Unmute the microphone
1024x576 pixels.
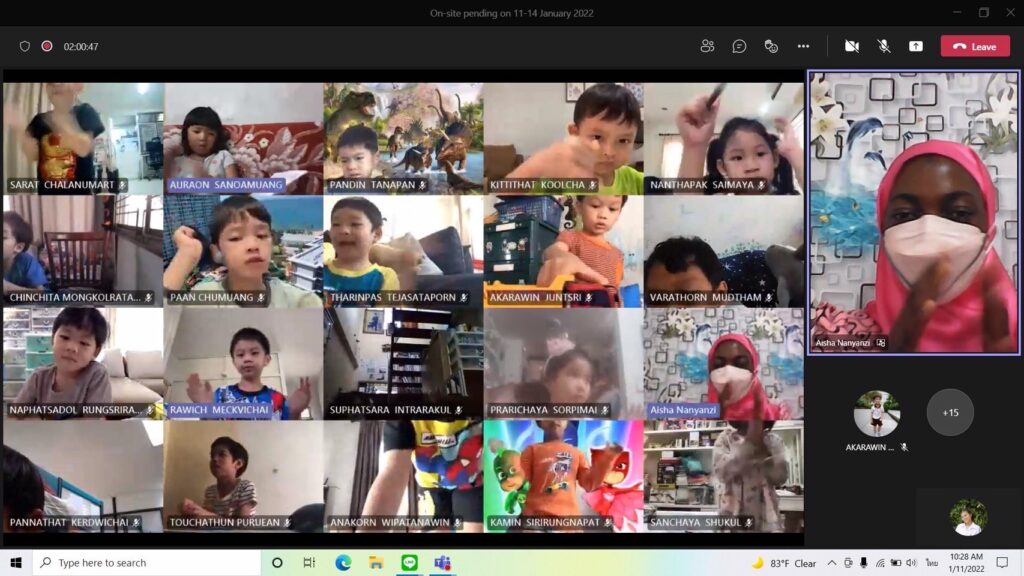884,46
